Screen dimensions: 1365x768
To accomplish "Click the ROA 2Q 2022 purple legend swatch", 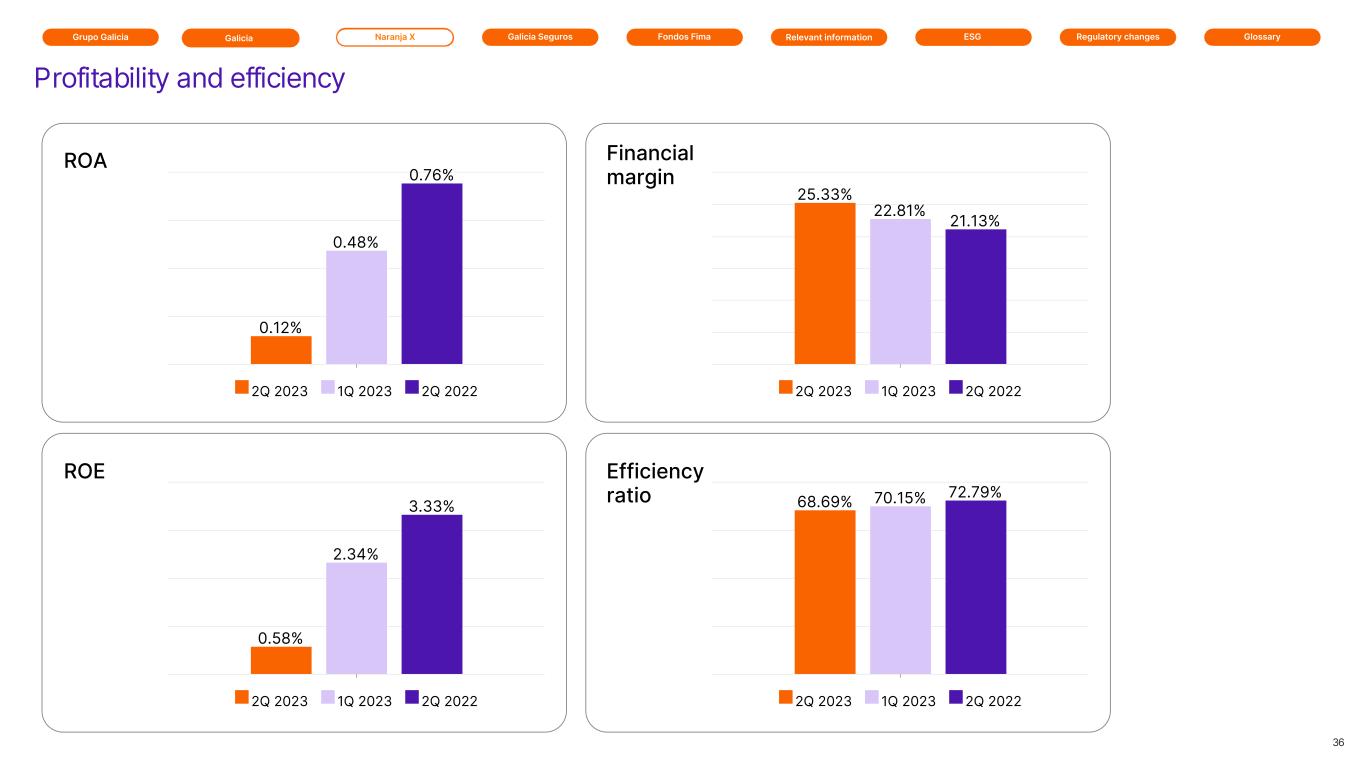I will tap(412, 388).
